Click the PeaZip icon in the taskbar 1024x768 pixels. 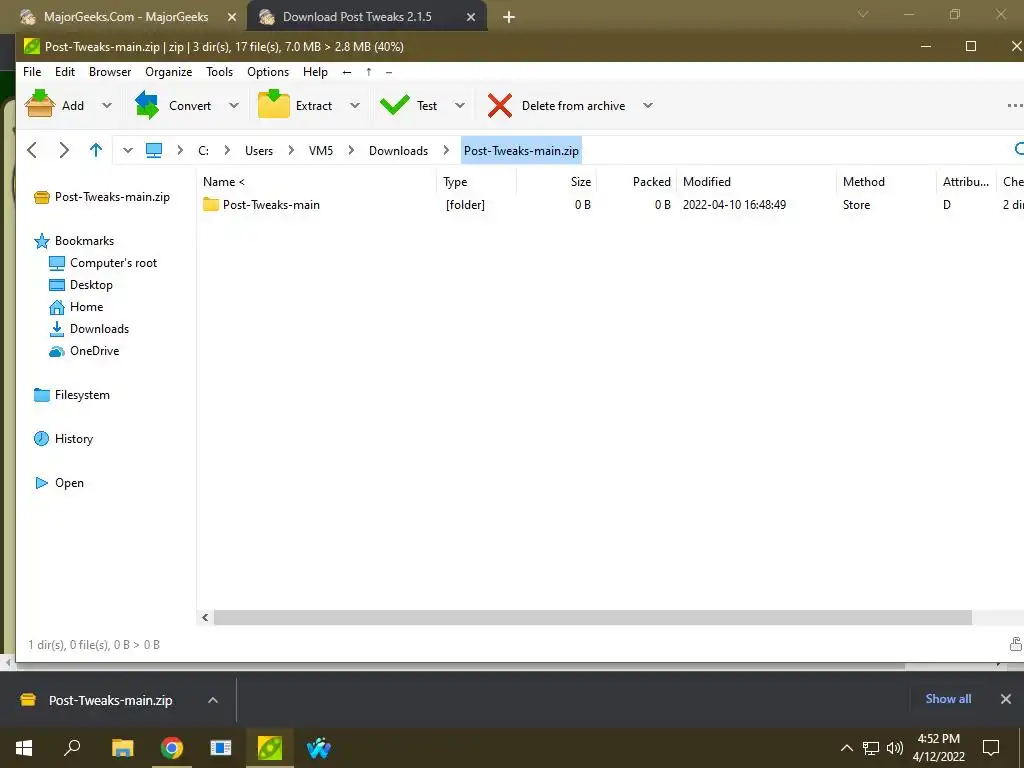tap(270, 748)
